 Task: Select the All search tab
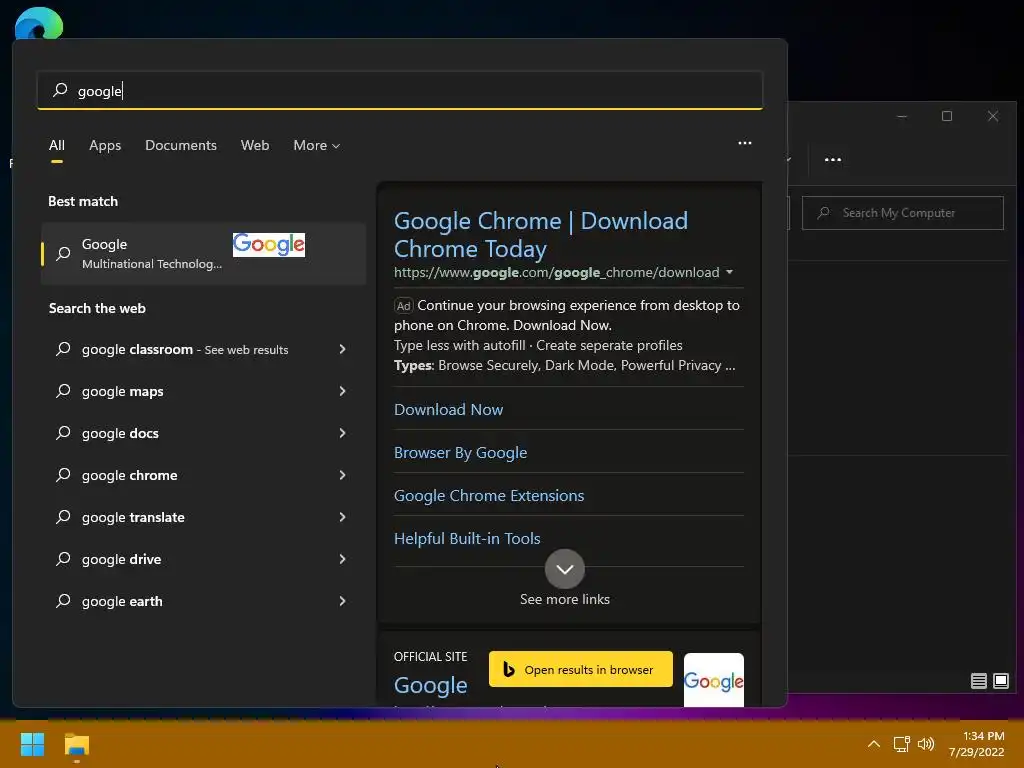[57, 146]
